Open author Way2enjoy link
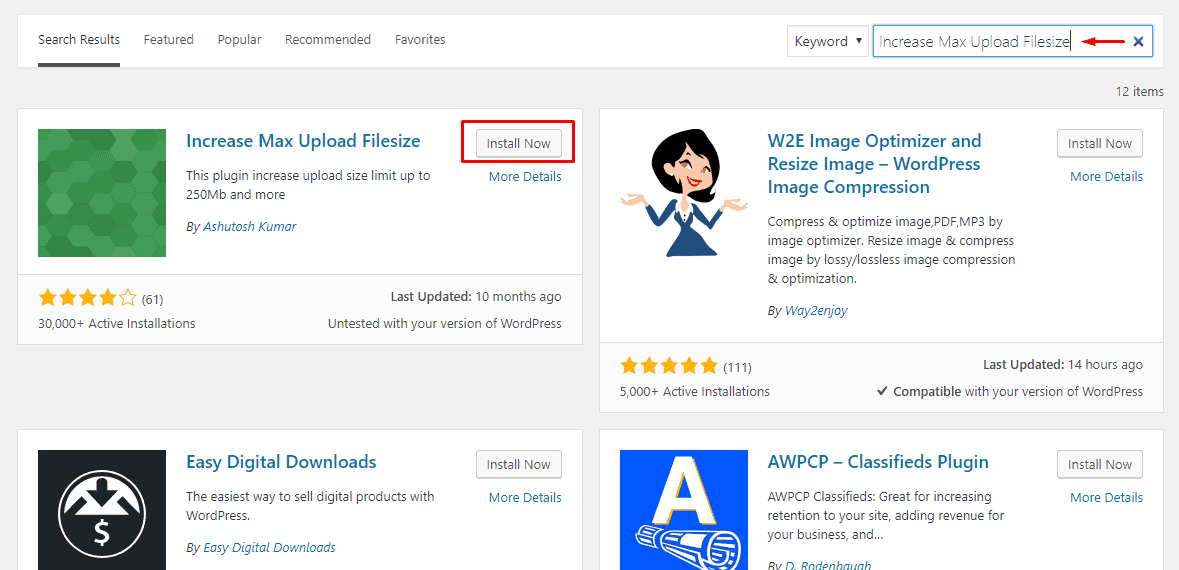 point(816,310)
